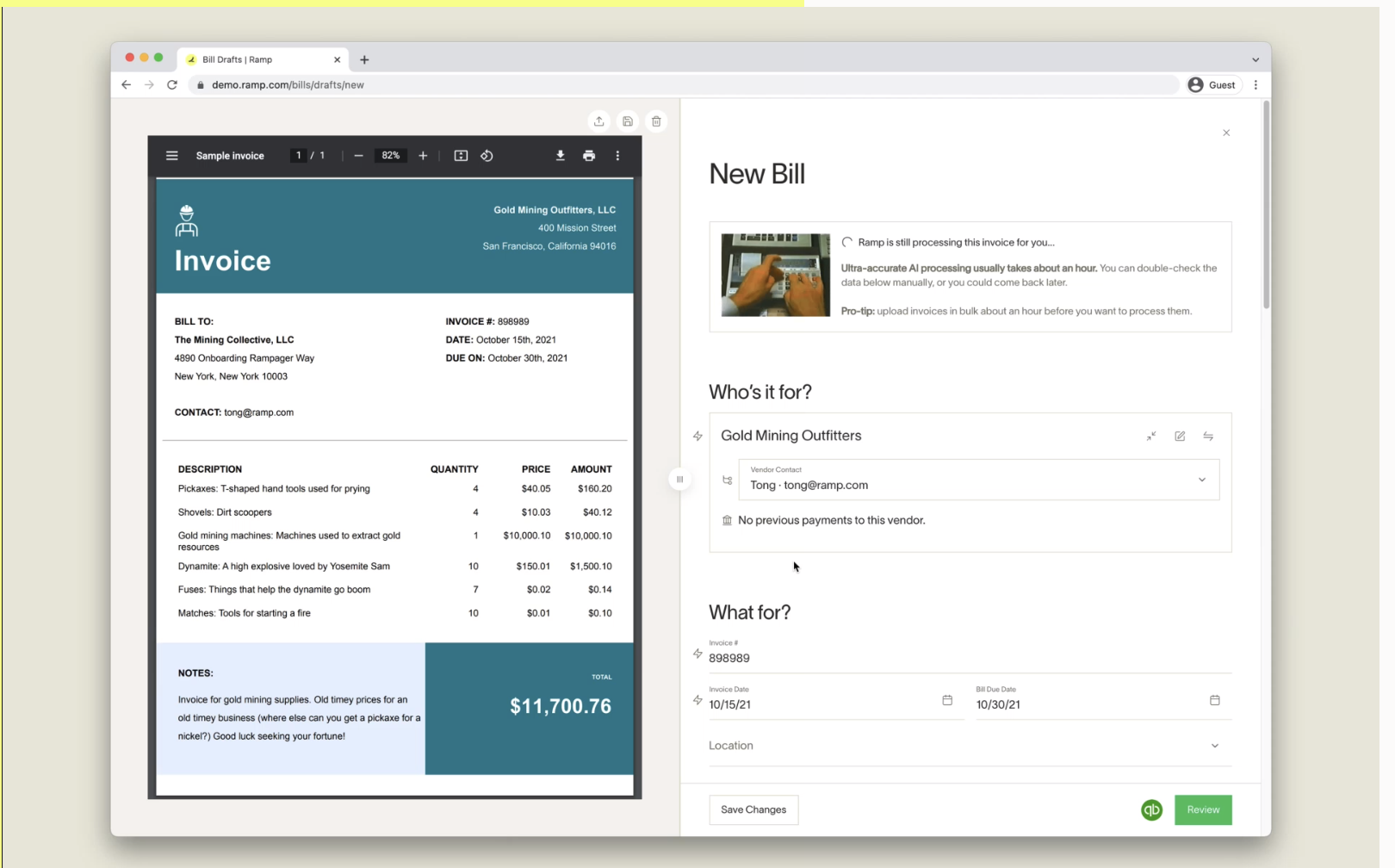This screenshot has width=1395, height=868.
Task: Click the green Review button
Action: click(x=1203, y=809)
